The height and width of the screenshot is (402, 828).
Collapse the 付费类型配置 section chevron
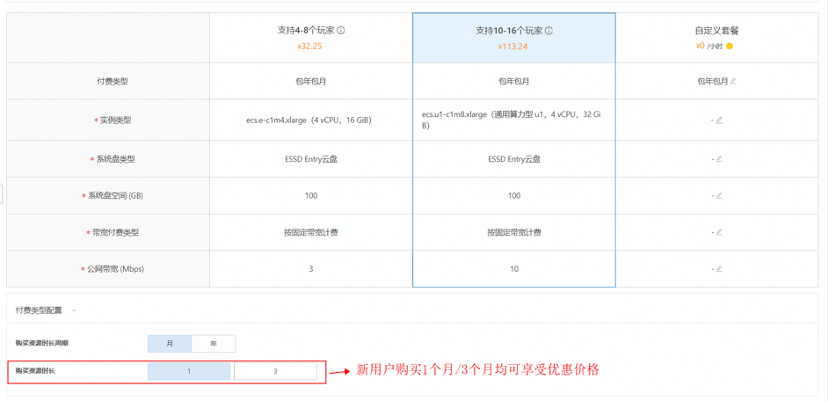coord(73,311)
